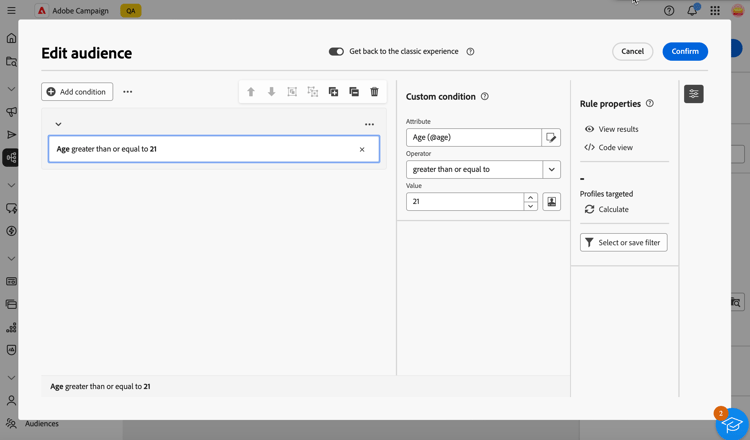Image resolution: width=750 pixels, height=440 pixels.
Task: Open the Operator dropdown
Action: 551,170
